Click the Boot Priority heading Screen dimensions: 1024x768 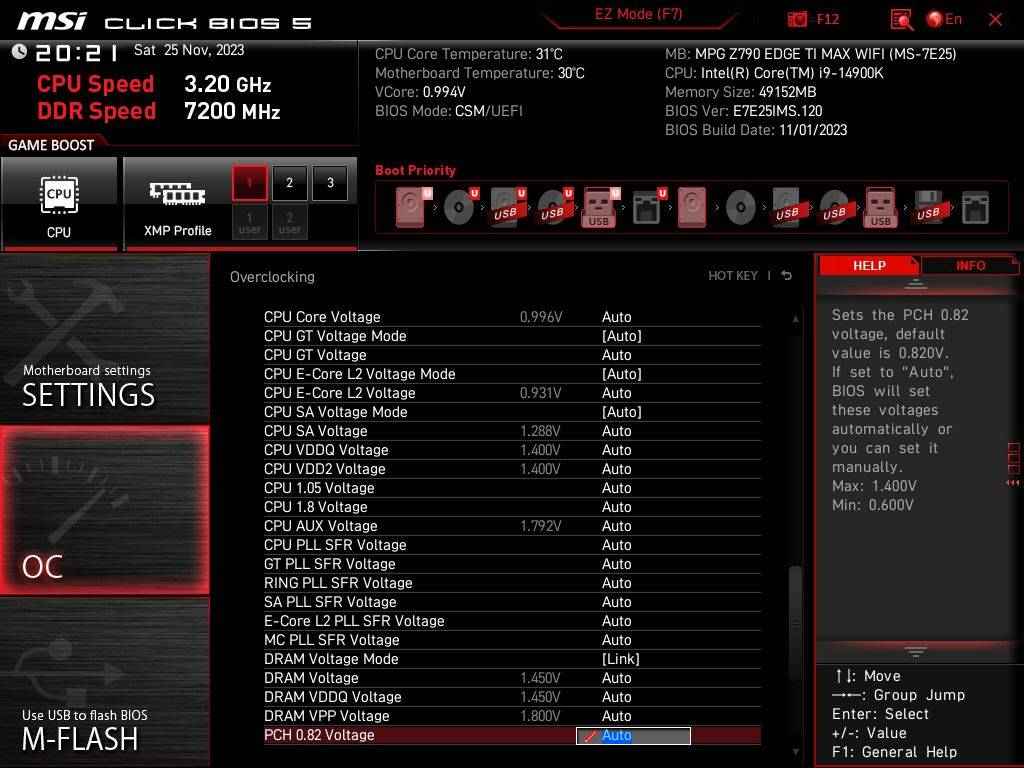pos(415,170)
